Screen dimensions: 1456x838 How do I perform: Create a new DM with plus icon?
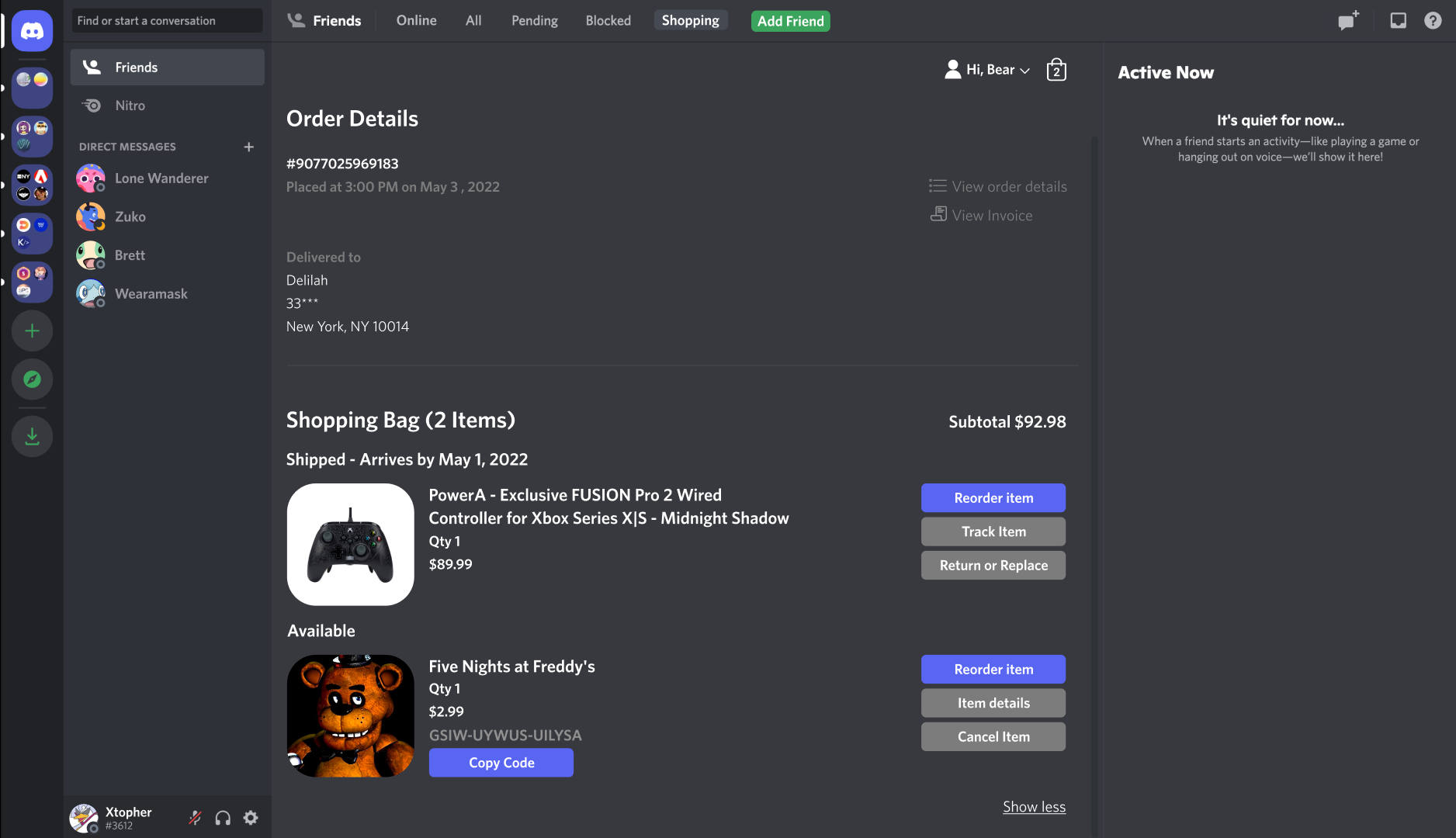click(249, 147)
